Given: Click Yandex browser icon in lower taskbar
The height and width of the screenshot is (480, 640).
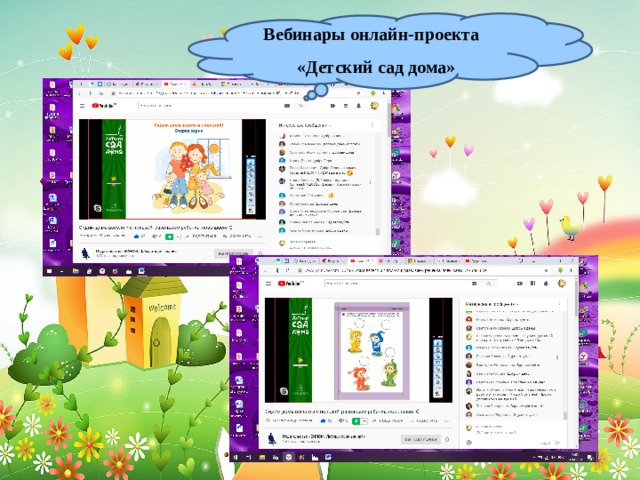Looking at the screenshot, I should (289, 457).
